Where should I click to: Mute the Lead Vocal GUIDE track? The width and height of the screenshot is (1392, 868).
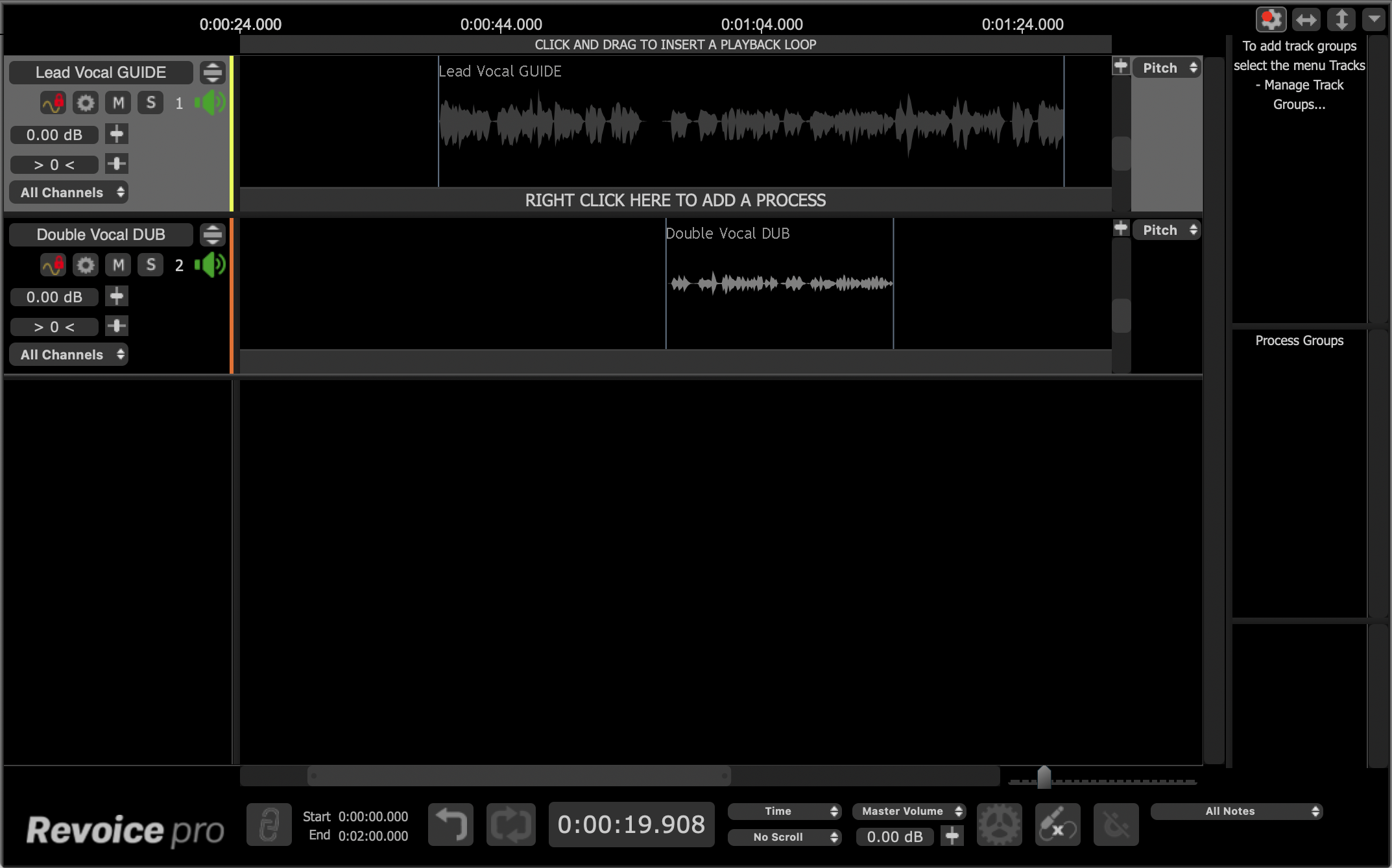(118, 102)
